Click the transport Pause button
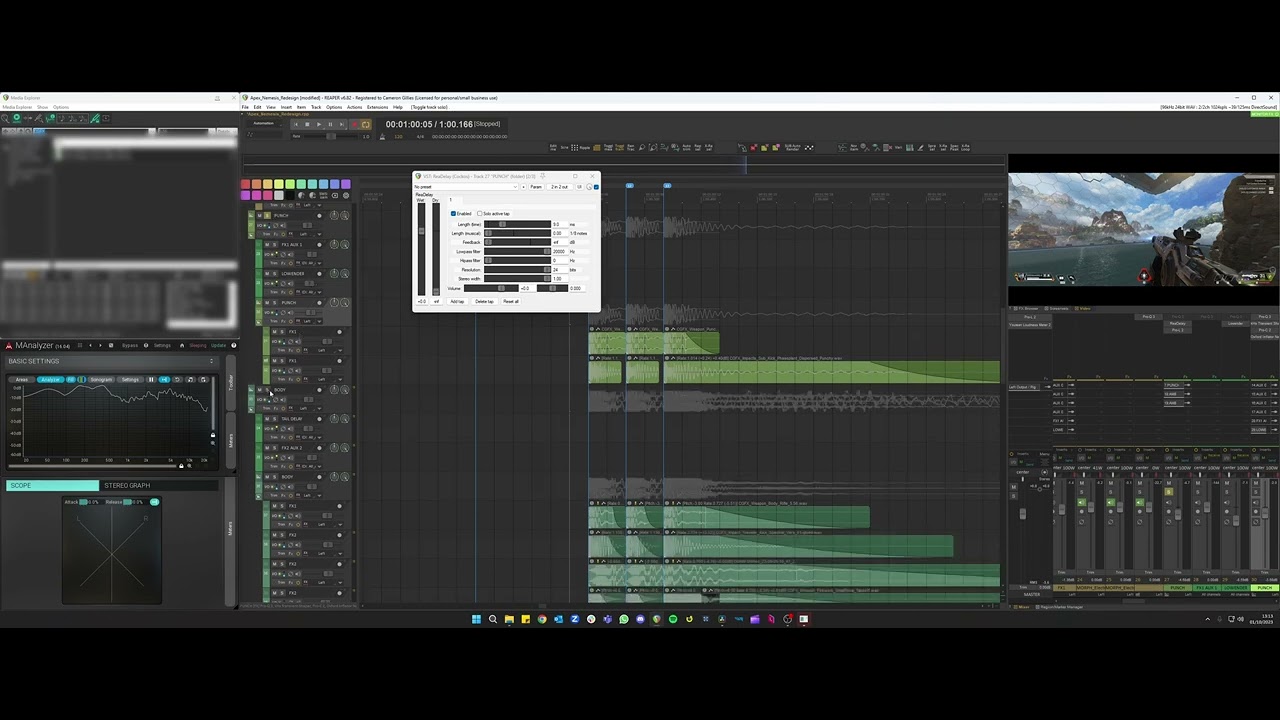Viewport: 1280px width, 720px height. pos(330,124)
